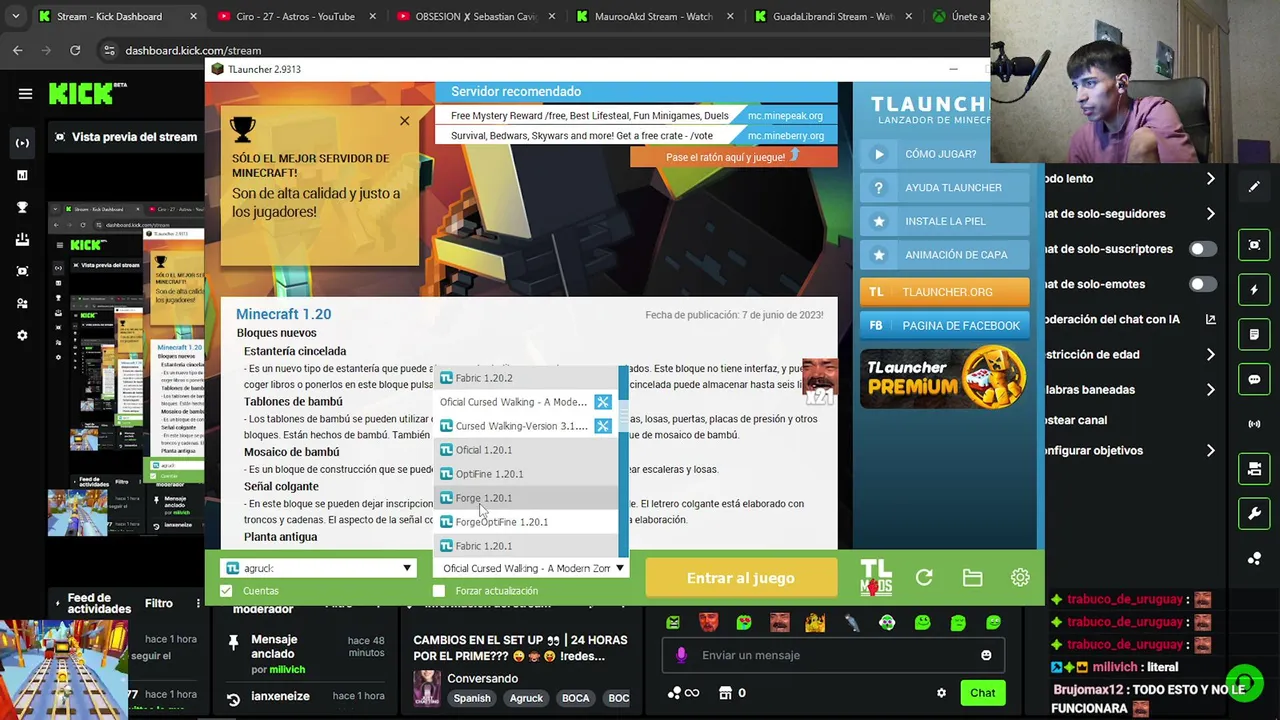Select ForgeOptiFine 1.20.1 in version list
This screenshot has width=1280, height=720.
pyautogui.click(x=526, y=522)
